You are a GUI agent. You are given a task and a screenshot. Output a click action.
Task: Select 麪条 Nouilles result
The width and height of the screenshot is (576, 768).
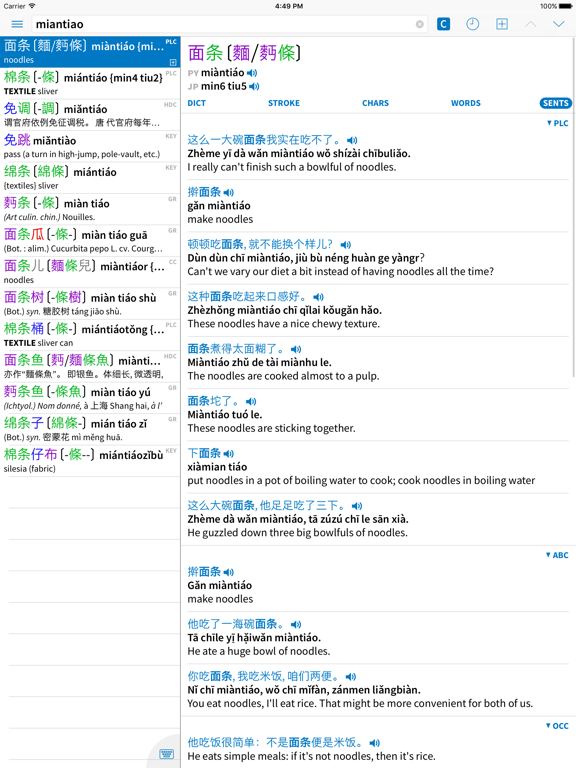(90, 209)
